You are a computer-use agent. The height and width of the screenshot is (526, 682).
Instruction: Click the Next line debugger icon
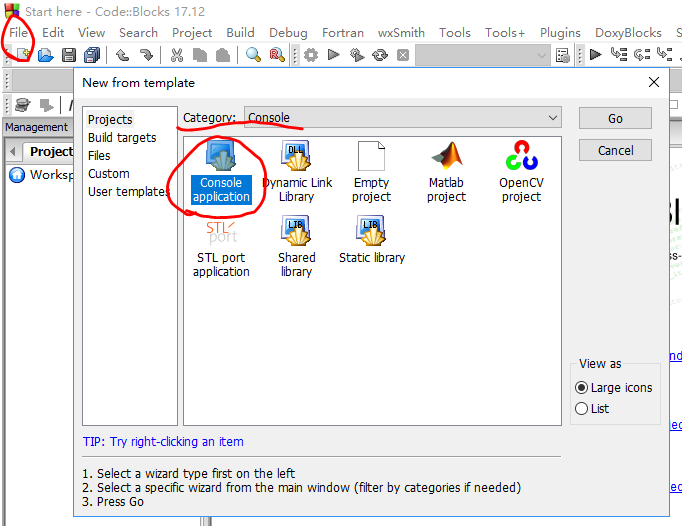(642, 55)
